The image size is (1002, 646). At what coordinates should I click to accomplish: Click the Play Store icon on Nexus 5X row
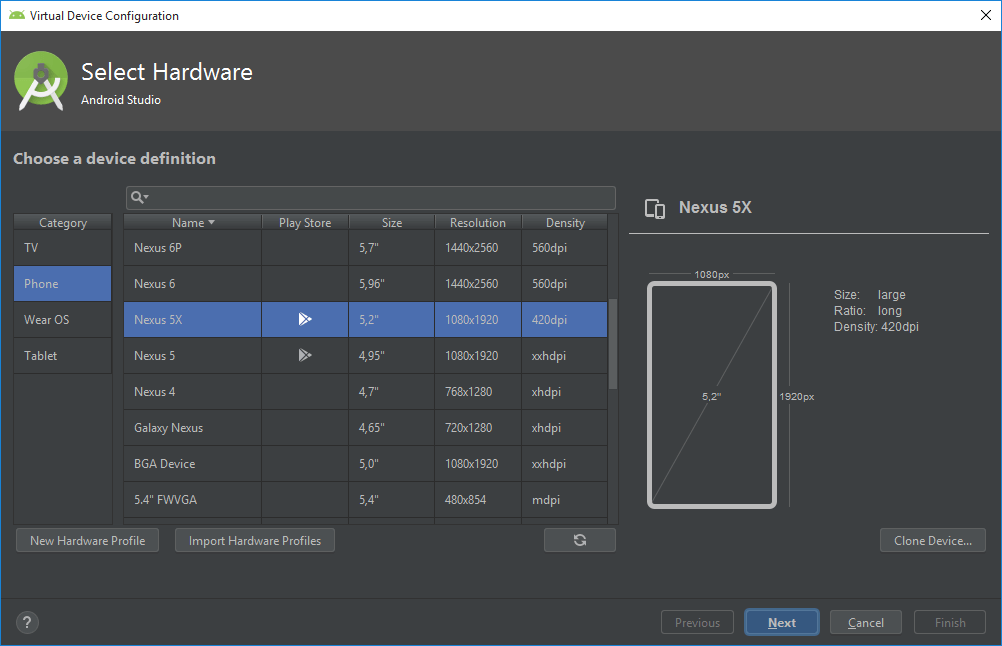(x=304, y=319)
